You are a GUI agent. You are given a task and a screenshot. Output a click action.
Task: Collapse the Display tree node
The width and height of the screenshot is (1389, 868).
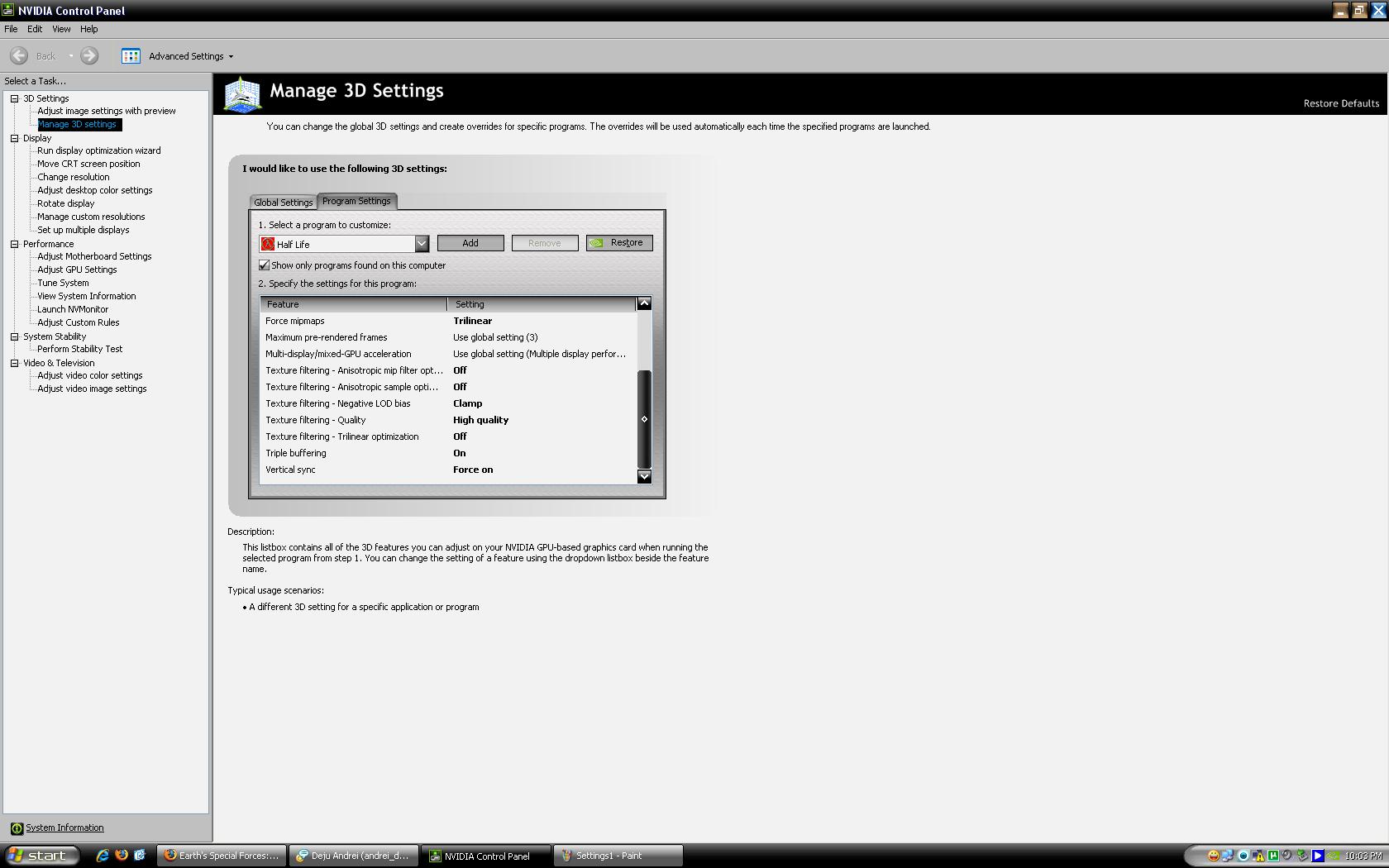click(14, 138)
